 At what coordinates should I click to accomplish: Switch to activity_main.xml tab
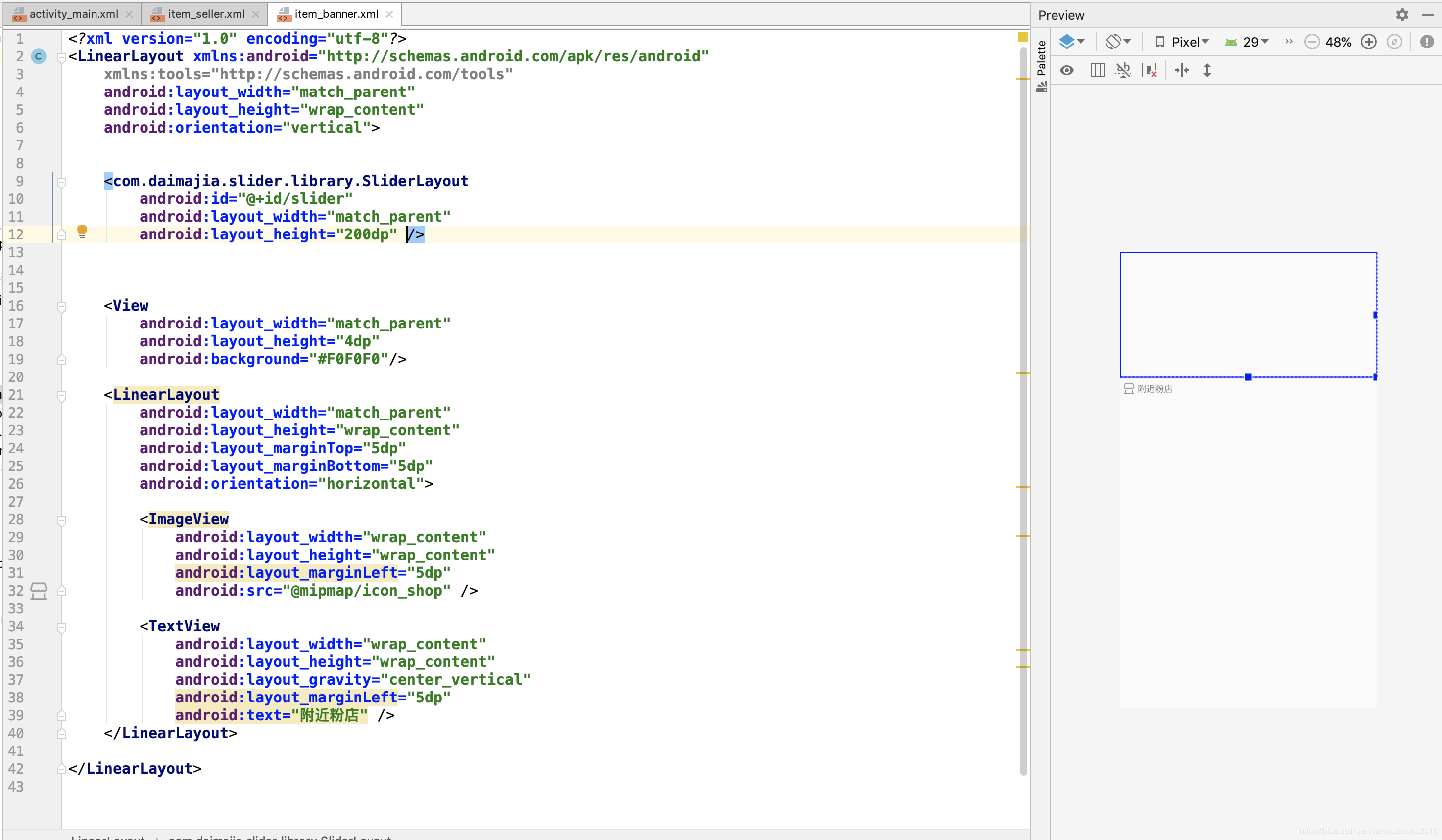point(73,14)
